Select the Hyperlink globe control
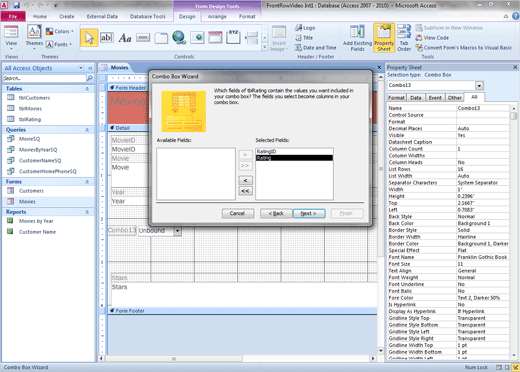 [179, 38]
